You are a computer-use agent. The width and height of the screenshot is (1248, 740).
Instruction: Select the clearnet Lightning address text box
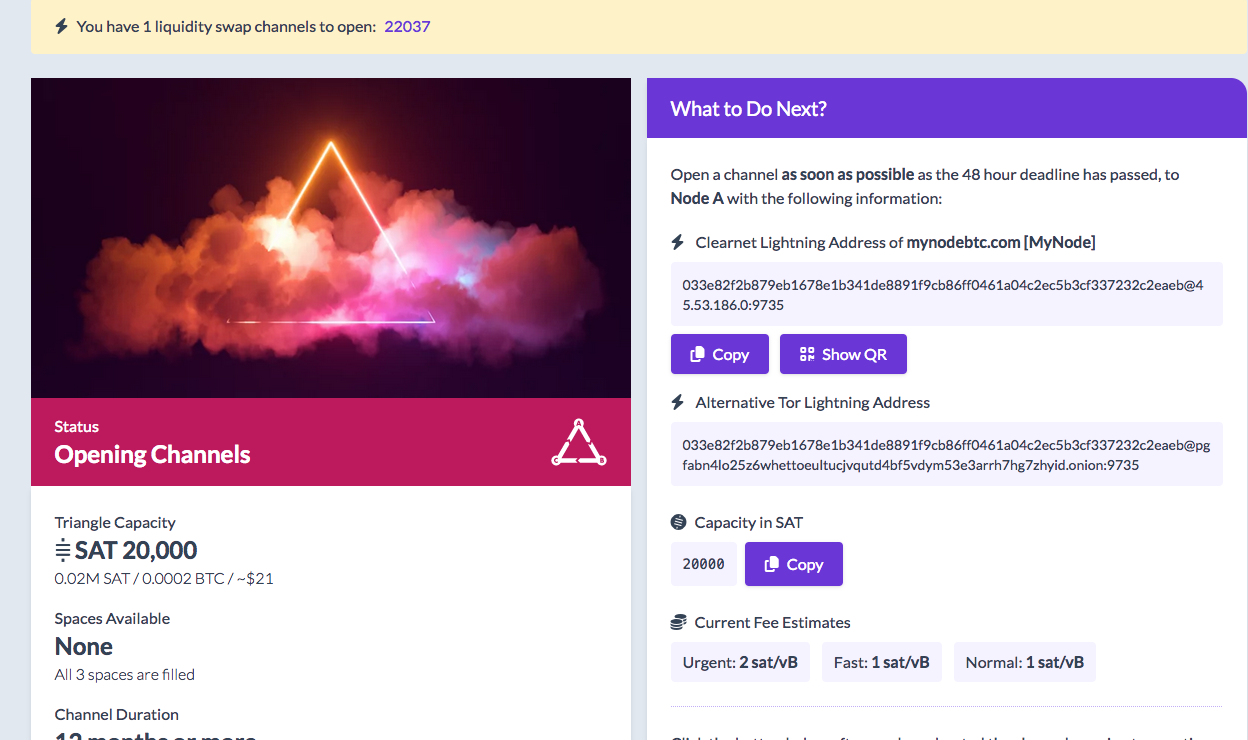click(x=946, y=294)
